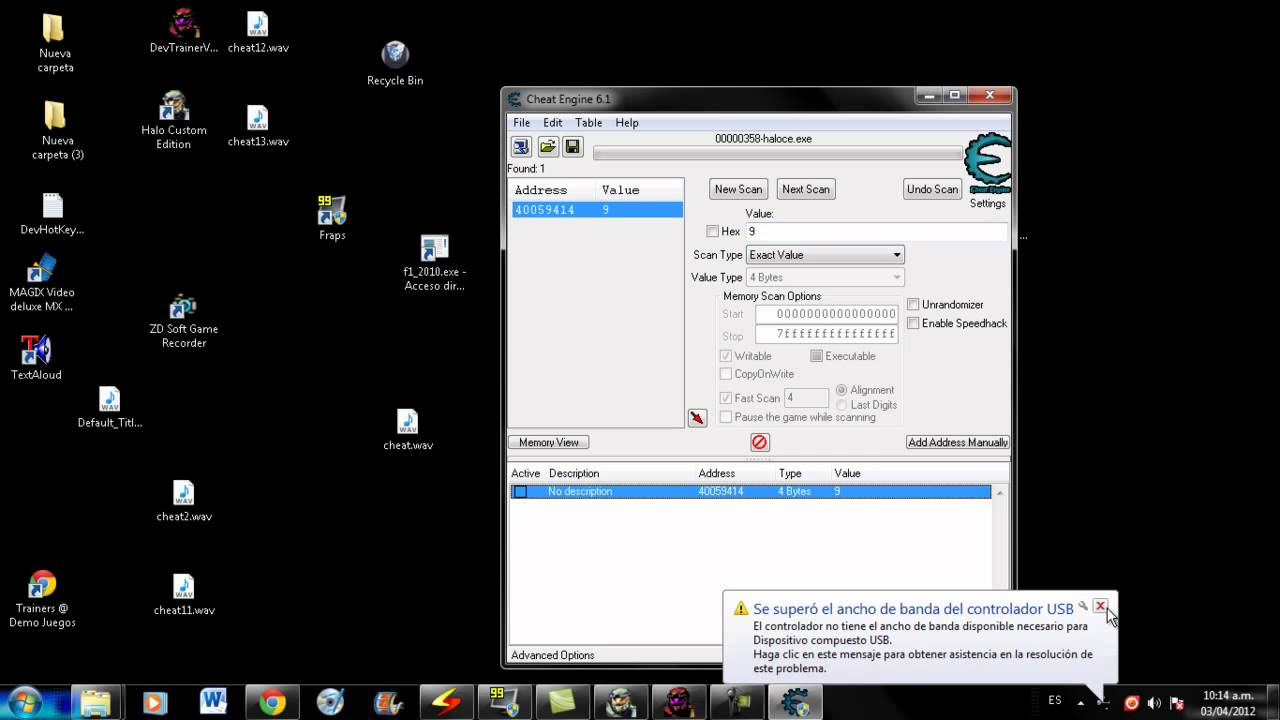
Task: Select Fraps desktop shortcut
Action: [332, 218]
